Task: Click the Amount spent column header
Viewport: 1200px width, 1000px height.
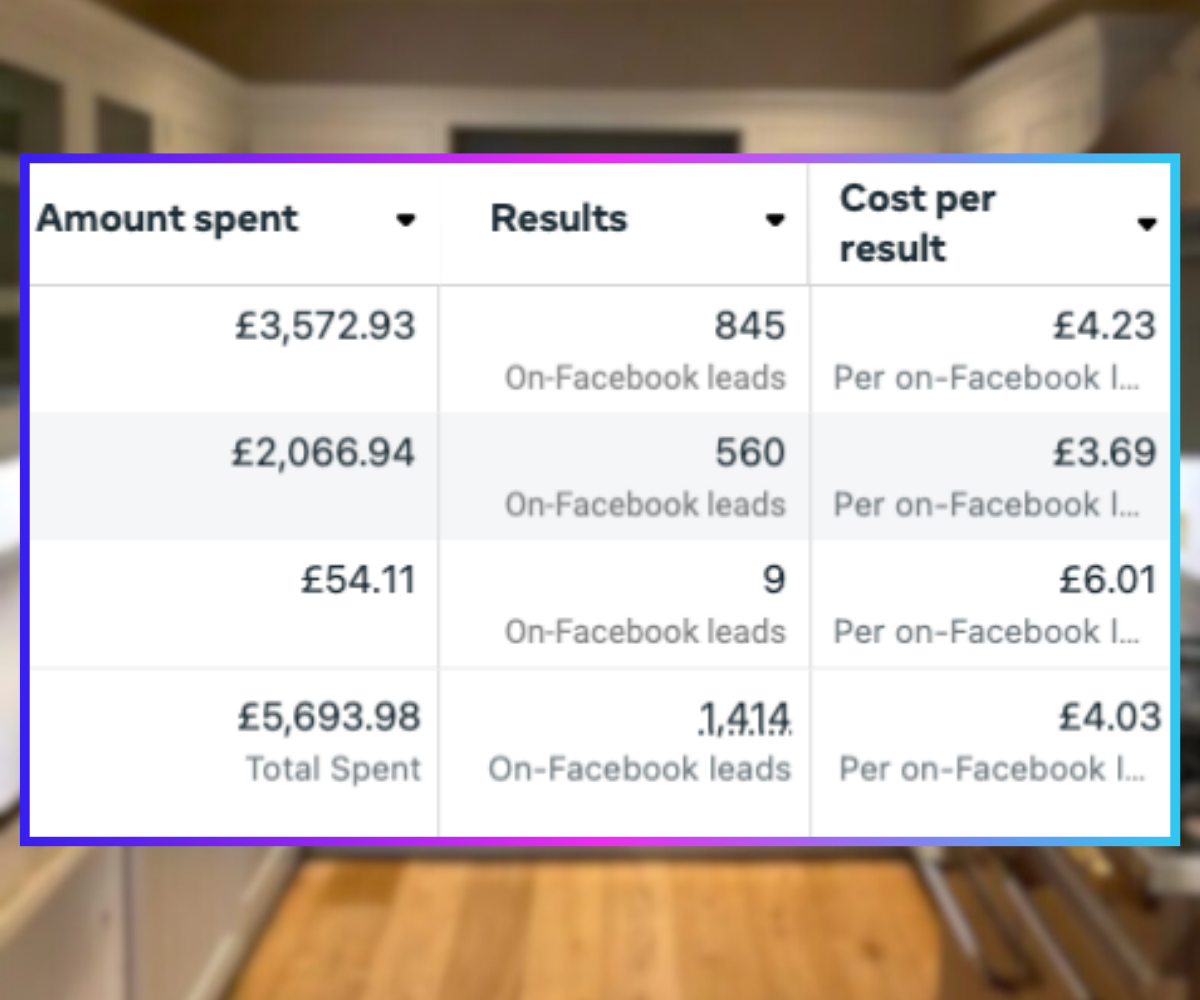Action: [x=167, y=219]
